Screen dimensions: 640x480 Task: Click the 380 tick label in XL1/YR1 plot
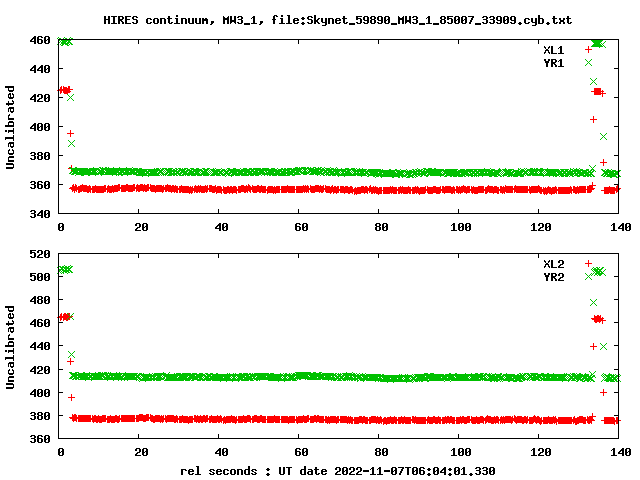pos(40,156)
